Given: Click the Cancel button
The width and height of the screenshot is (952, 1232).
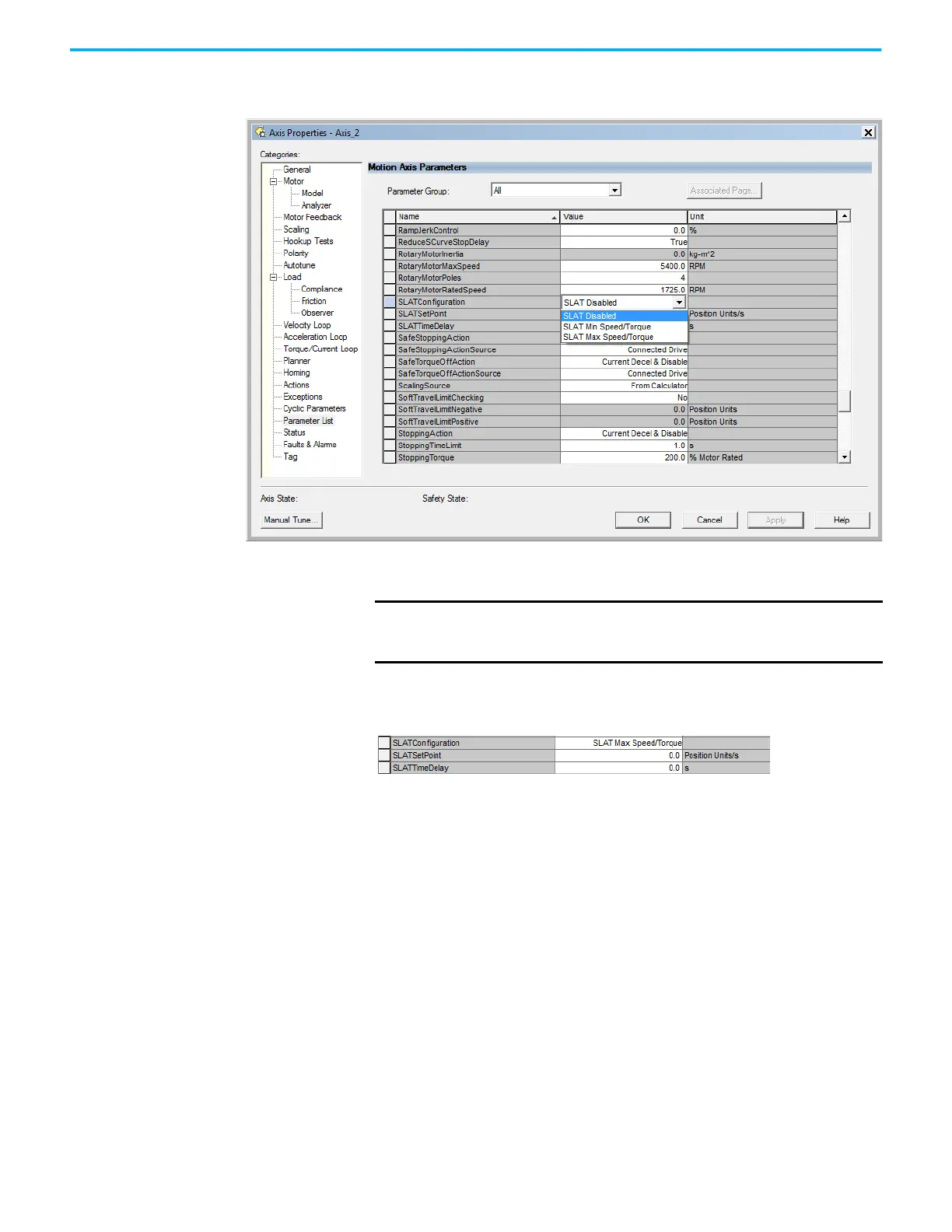Looking at the screenshot, I should (709, 520).
